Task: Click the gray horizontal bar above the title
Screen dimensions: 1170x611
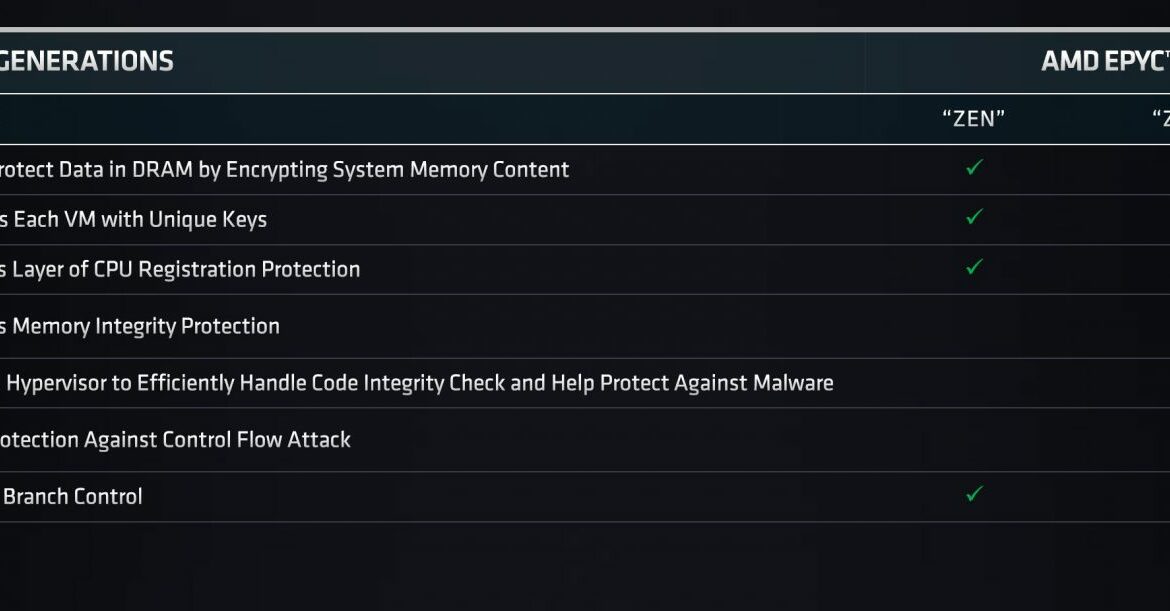Action: [585, 30]
